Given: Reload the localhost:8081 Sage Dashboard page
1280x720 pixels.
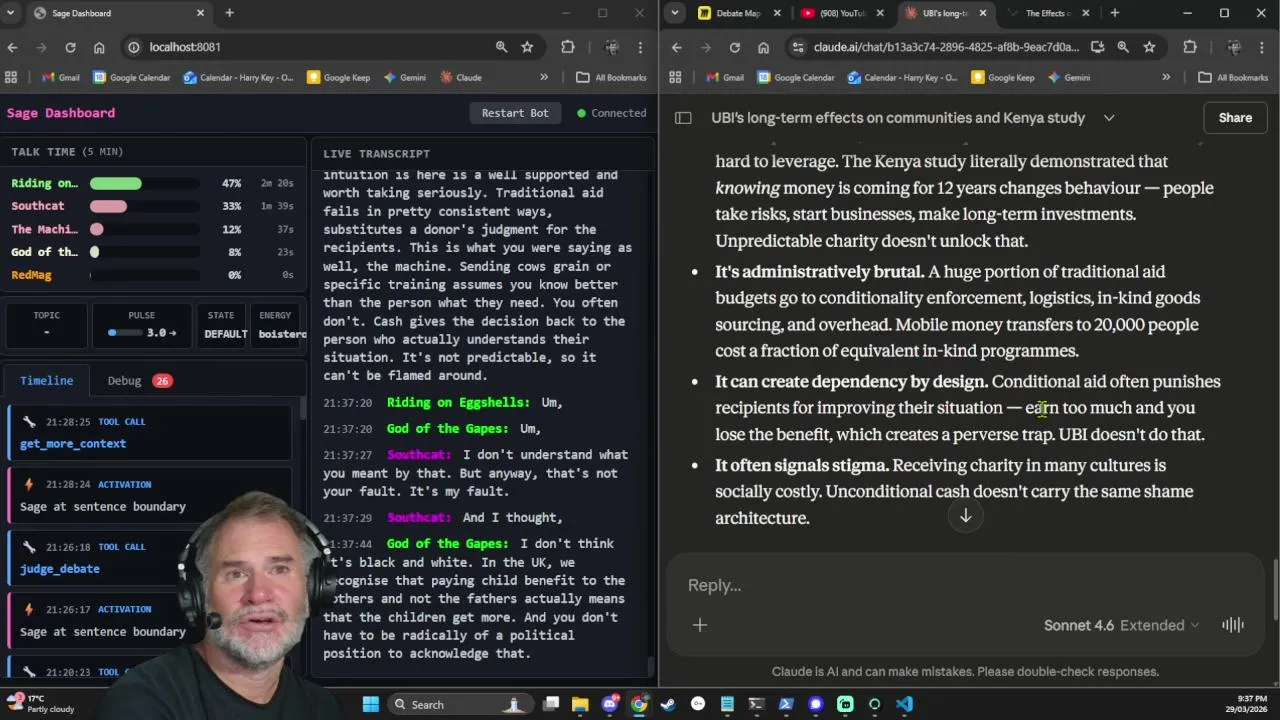Looking at the screenshot, I should coord(70,47).
